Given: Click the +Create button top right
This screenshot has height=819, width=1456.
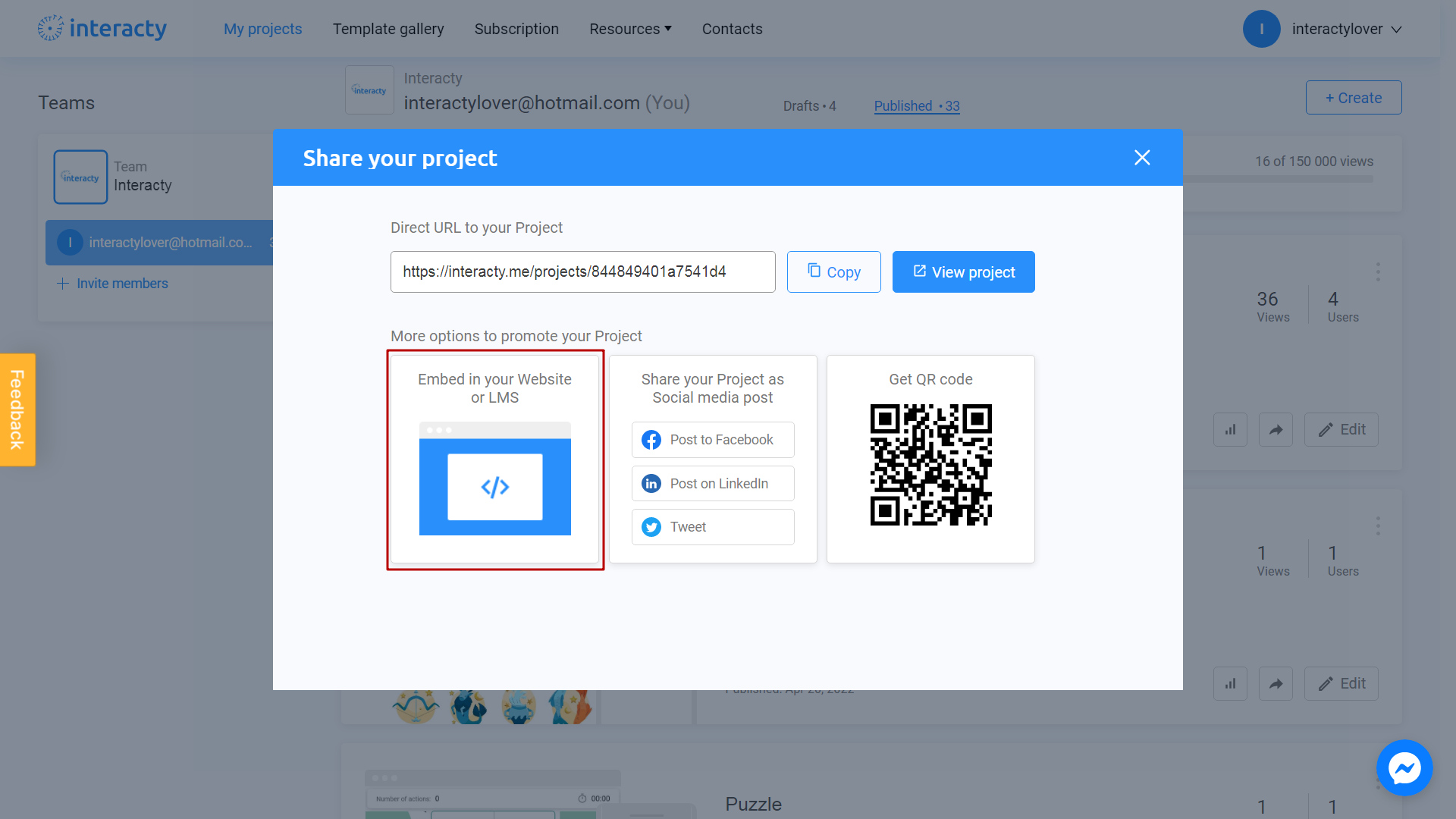Looking at the screenshot, I should (1353, 97).
